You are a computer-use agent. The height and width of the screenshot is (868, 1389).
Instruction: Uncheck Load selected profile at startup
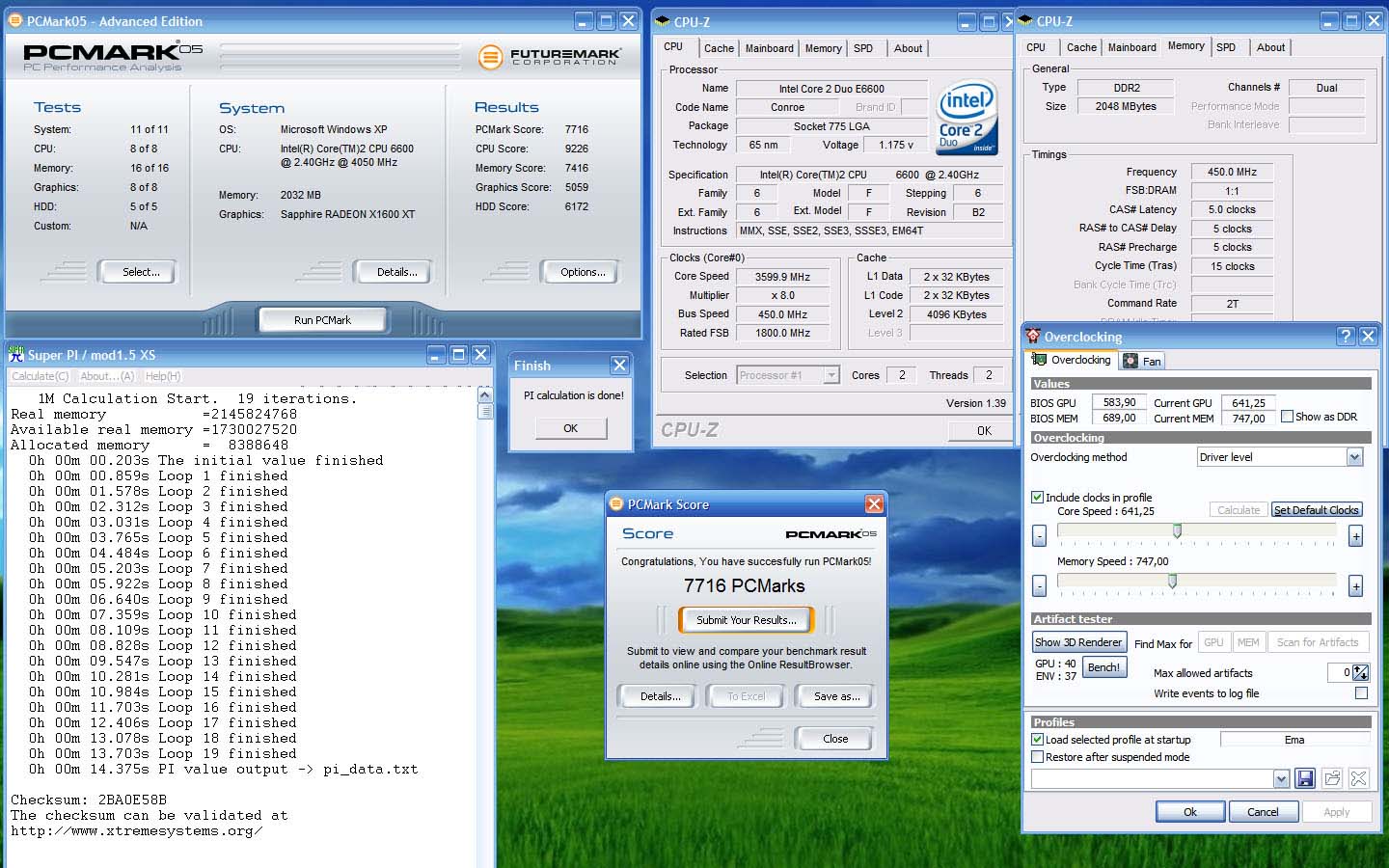(1038, 740)
